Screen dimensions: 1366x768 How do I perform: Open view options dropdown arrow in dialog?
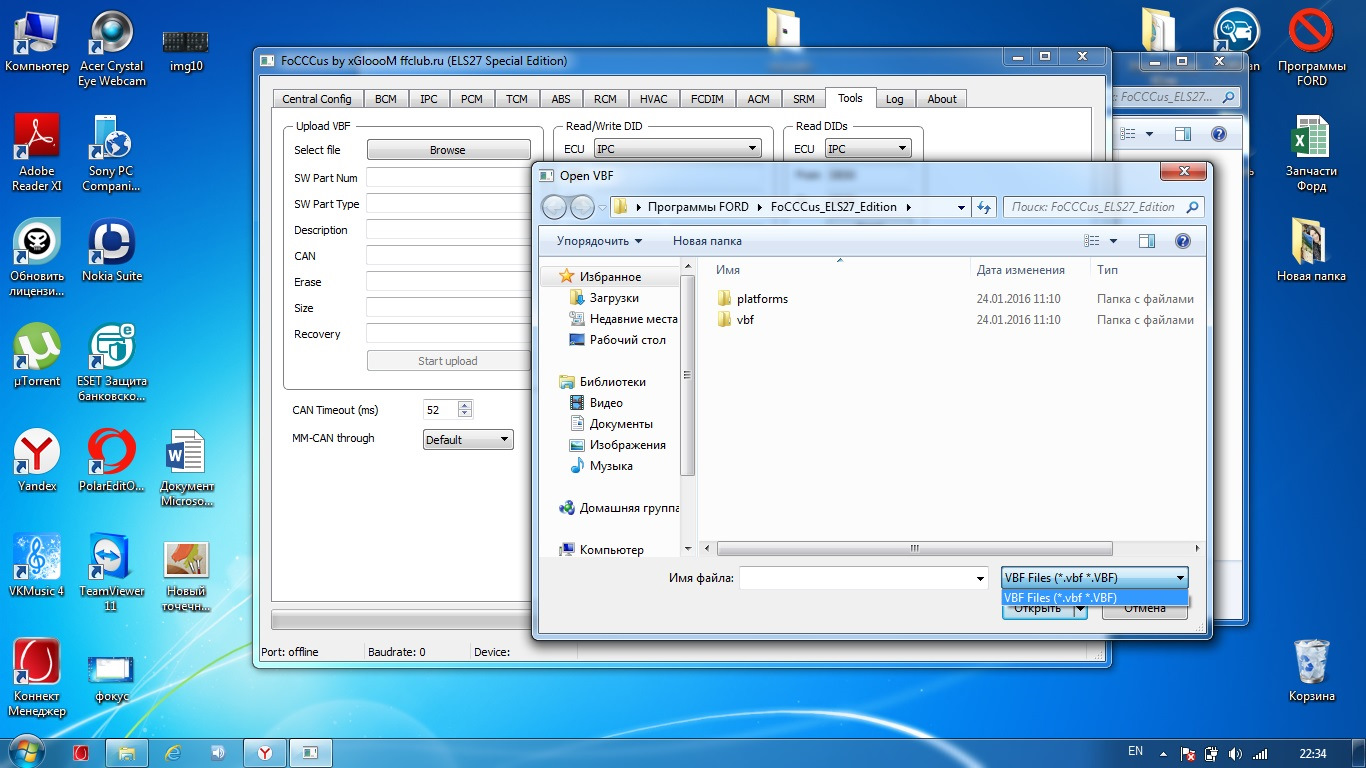pyautogui.click(x=1114, y=242)
